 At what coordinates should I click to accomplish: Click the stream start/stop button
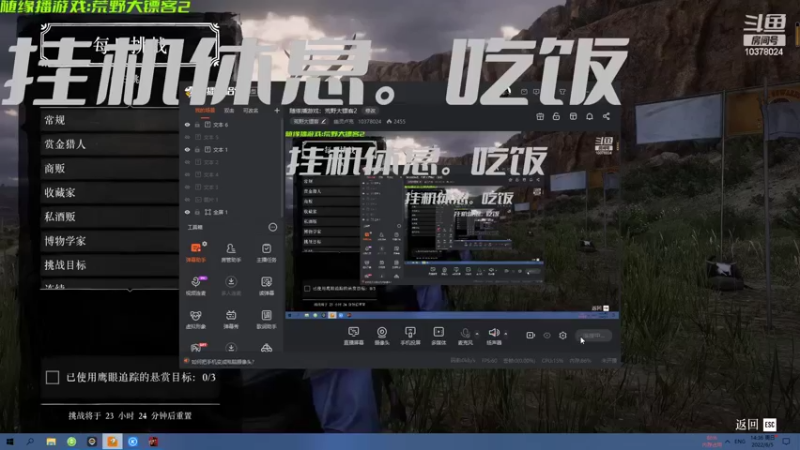593,336
